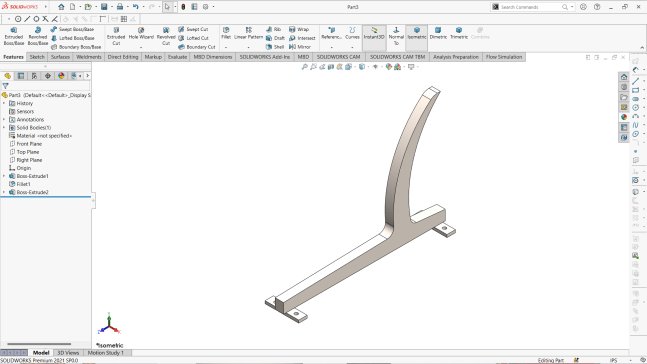
Task: Open the Linear Pattern tool
Action: 248,33
